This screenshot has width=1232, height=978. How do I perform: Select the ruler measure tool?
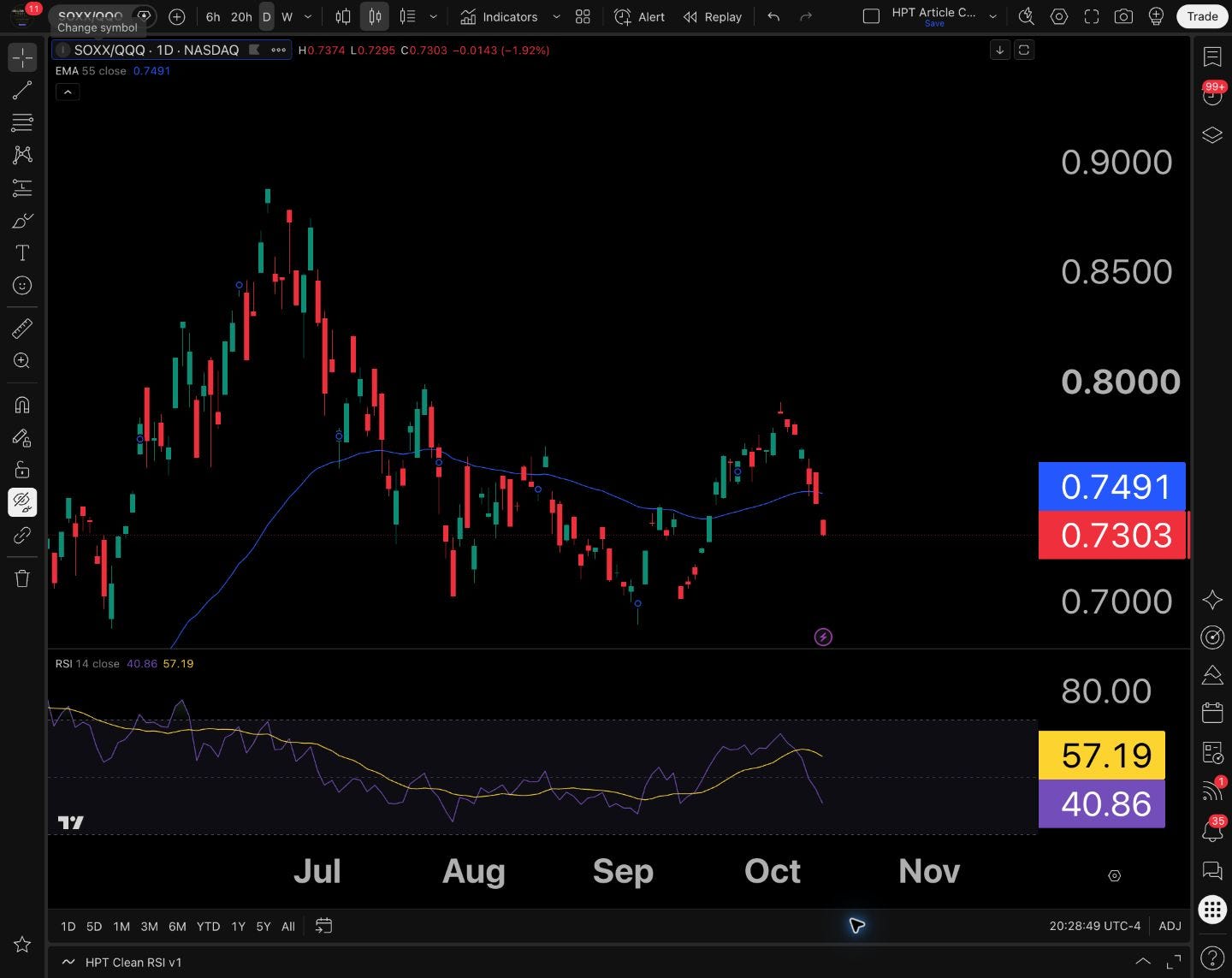pyautogui.click(x=22, y=328)
